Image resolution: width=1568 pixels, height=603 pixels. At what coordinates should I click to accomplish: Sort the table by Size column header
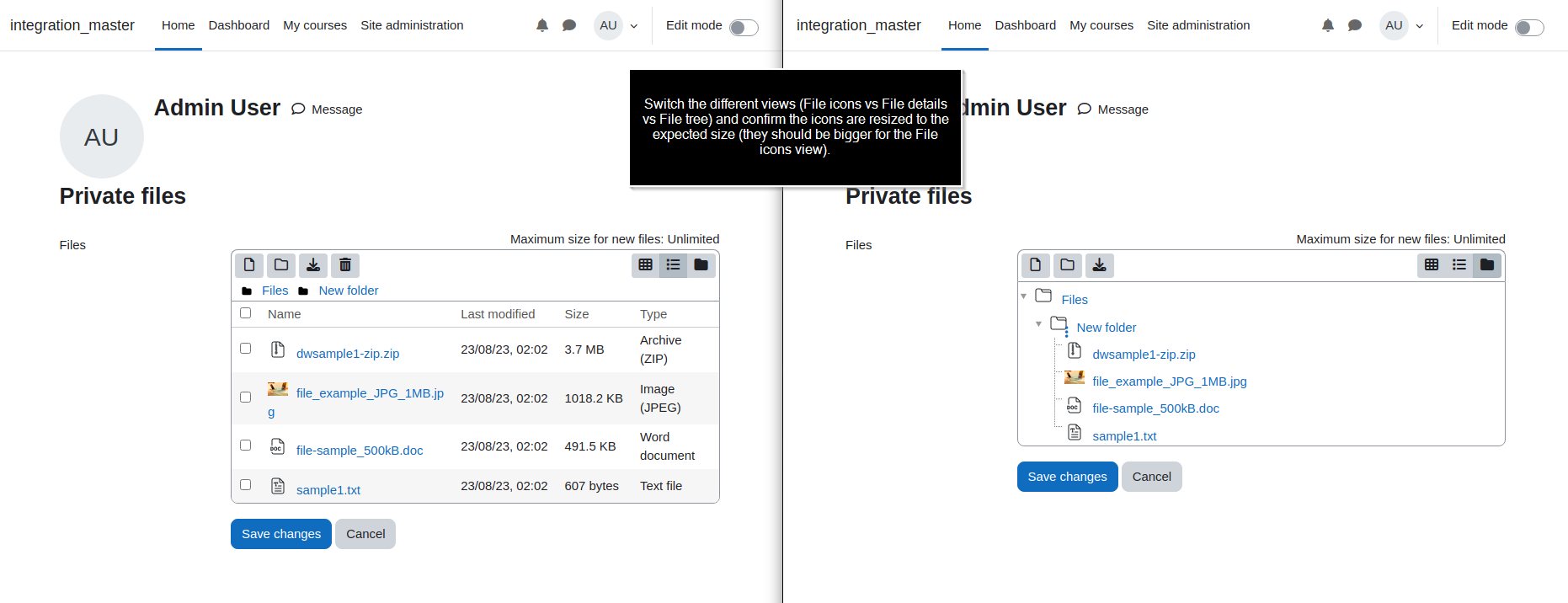577,314
